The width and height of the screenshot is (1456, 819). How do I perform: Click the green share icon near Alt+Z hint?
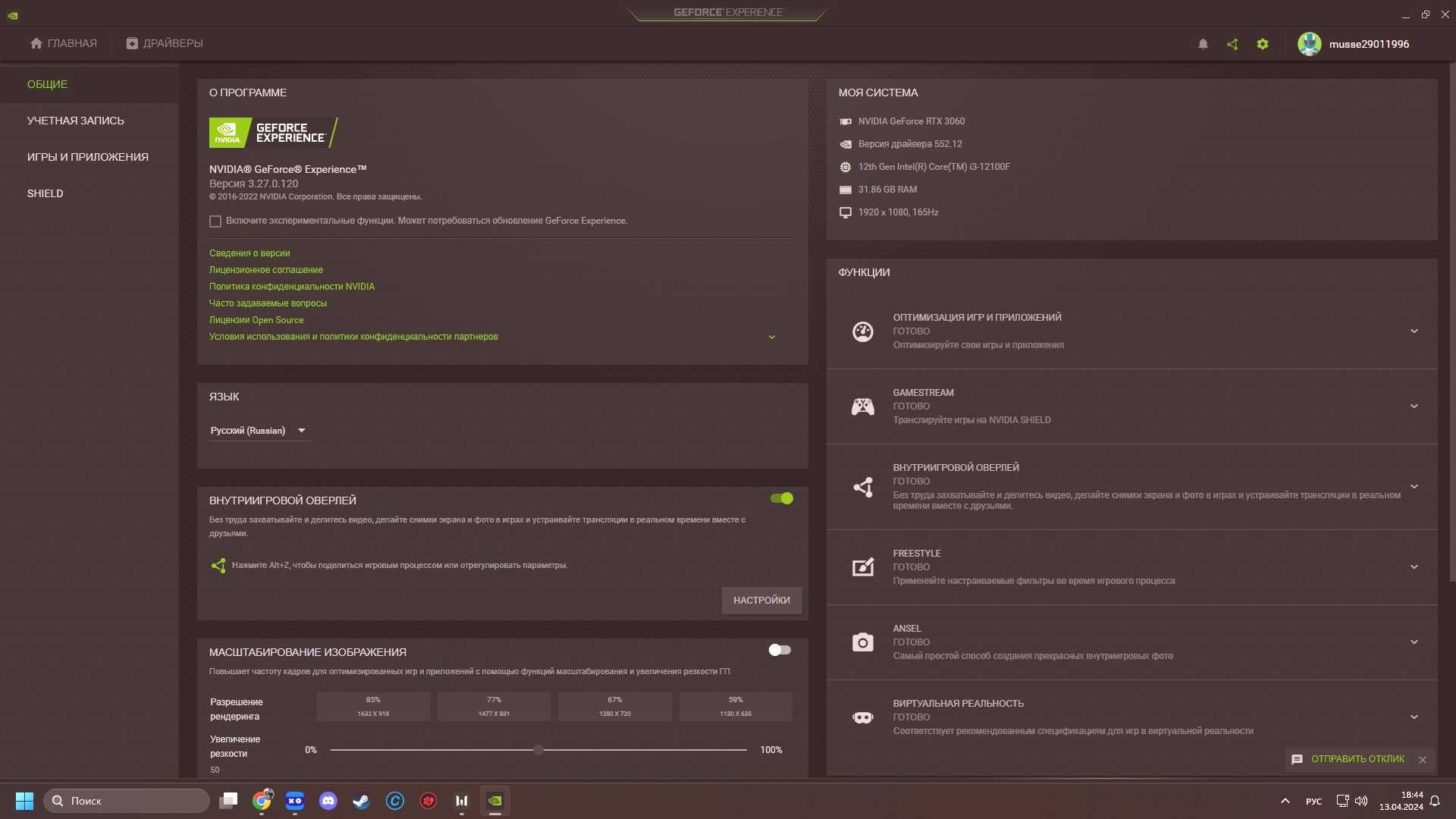(x=218, y=566)
